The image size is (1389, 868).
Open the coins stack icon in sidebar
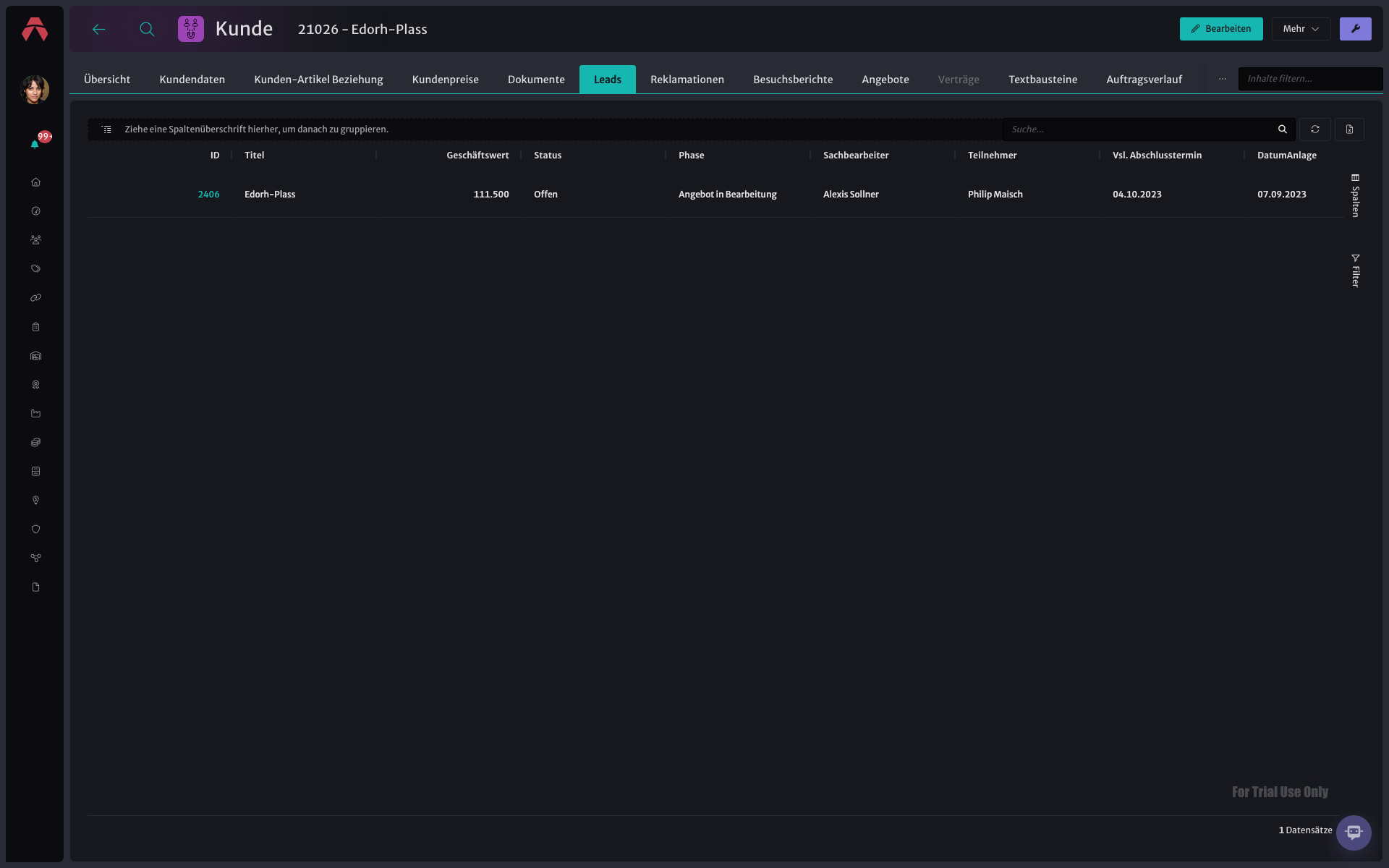point(35,443)
